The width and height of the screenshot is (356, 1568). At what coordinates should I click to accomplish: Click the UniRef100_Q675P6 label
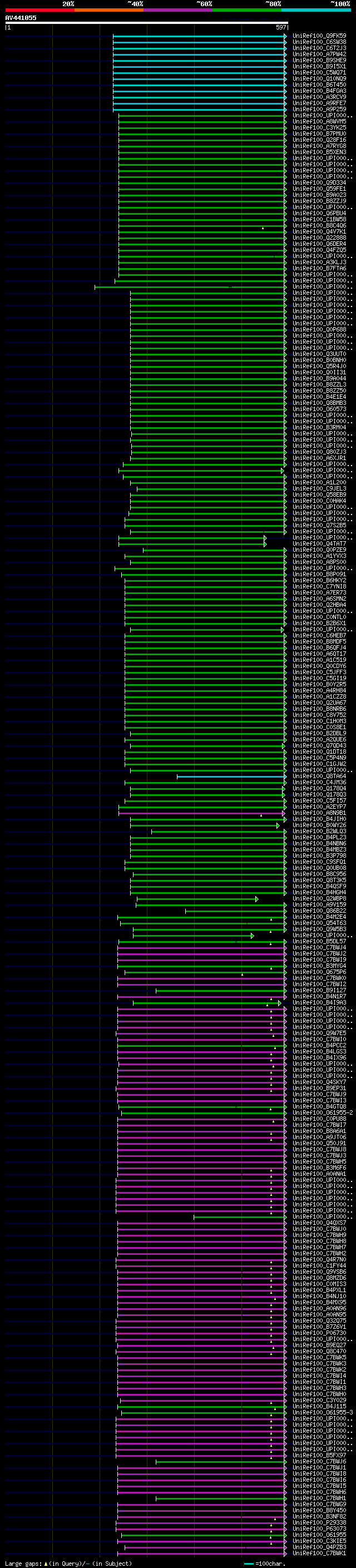319,972
